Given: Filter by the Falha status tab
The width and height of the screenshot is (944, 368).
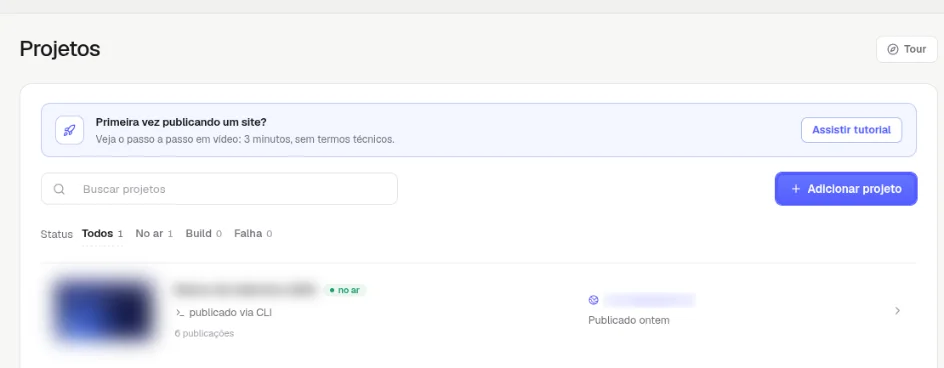Looking at the screenshot, I should (x=253, y=234).
